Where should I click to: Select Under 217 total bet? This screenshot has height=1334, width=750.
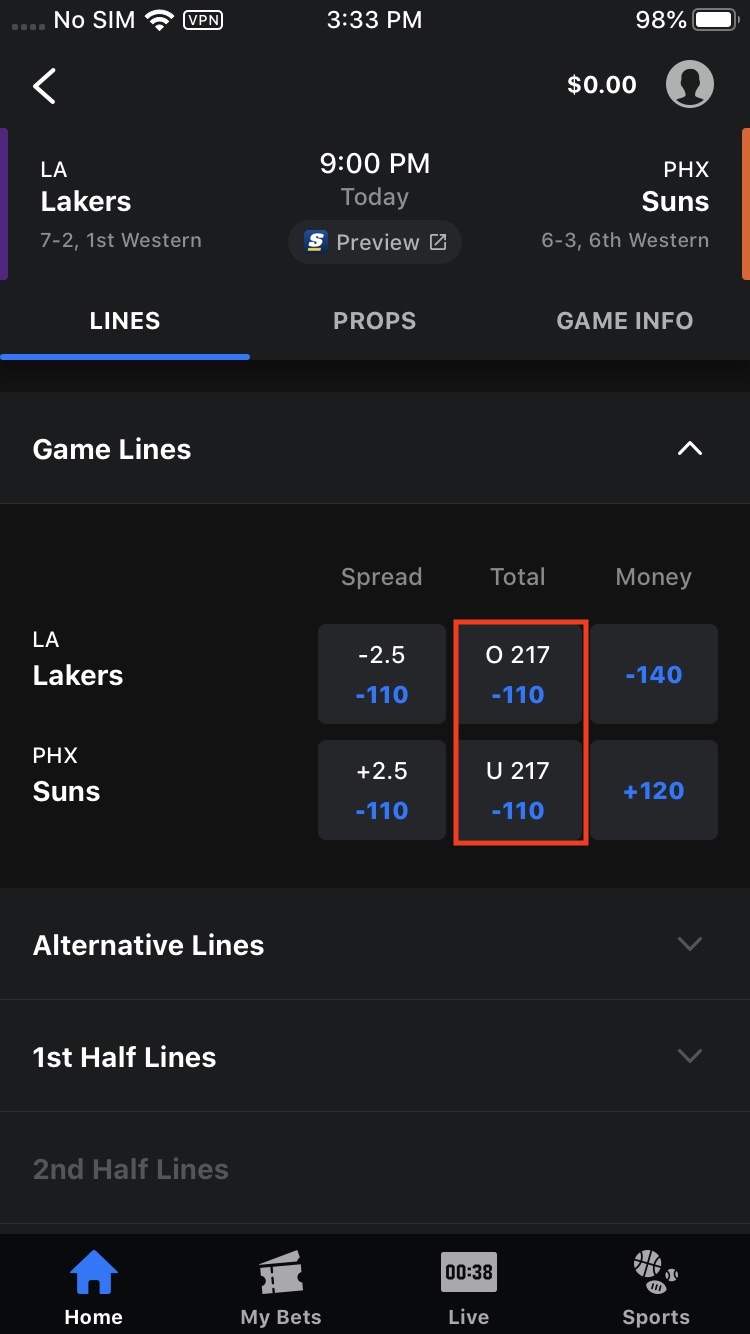518,790
